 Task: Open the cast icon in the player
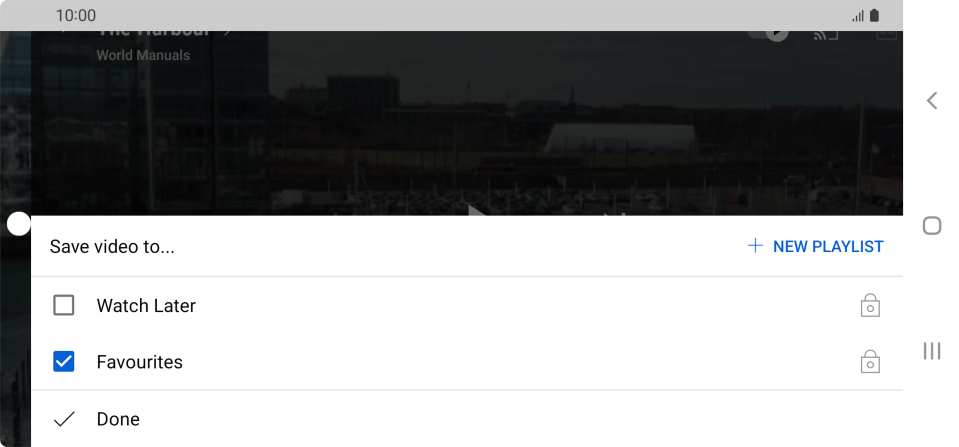825,35
